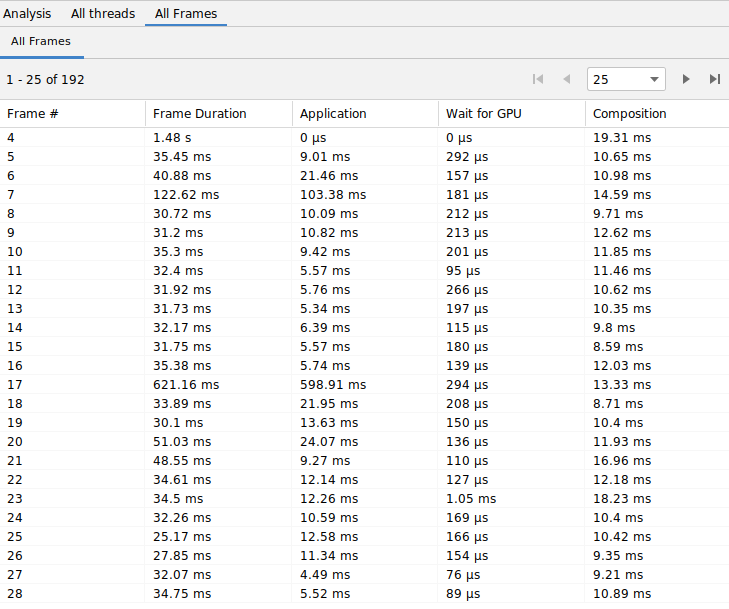Screen dimensions: 729x609
Task: Sort by the Application column header
Action: [x=333, y=113]
